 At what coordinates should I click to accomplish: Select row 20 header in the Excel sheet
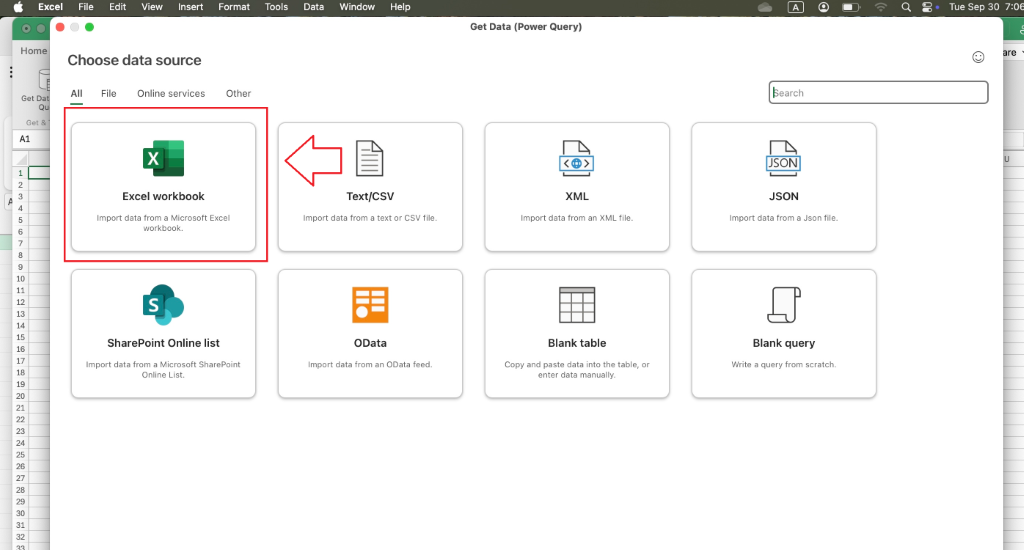[x=20, y=396]
